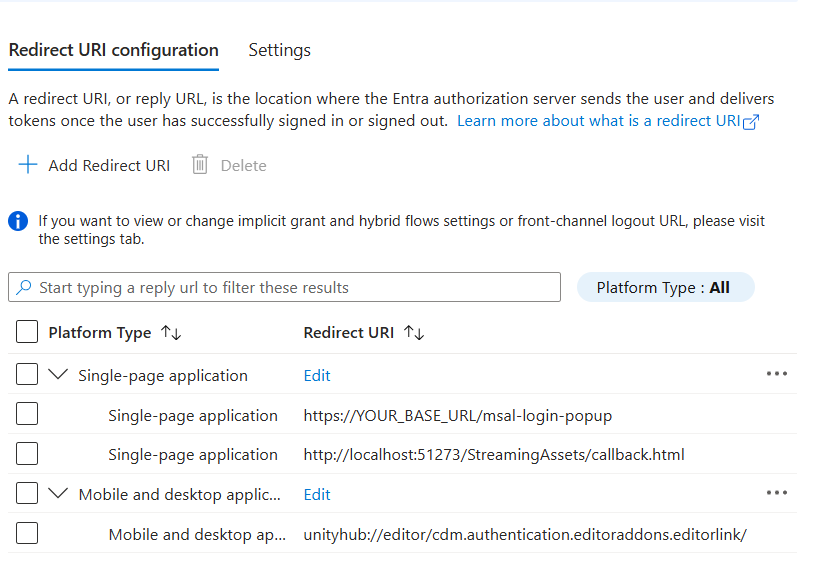This screenshot has width=813, height=580.
Task: Open the ellipsis menu for Single-page application
Action: 777,374
